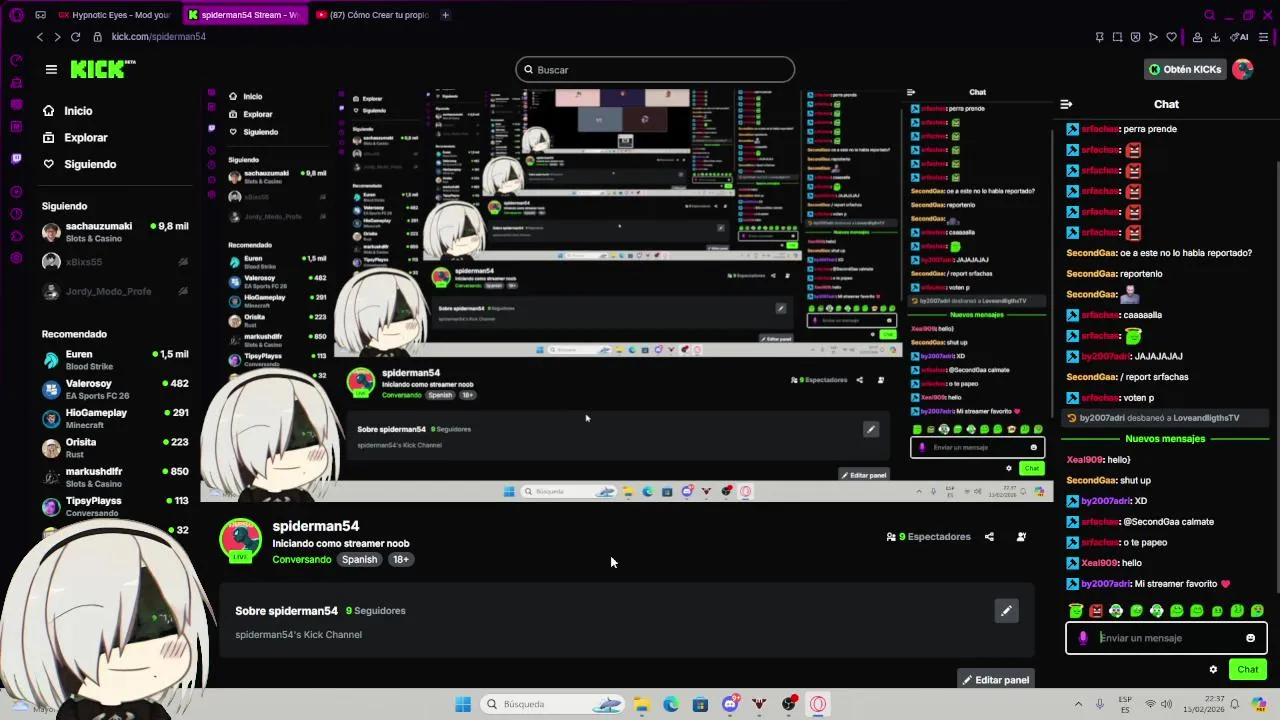Image resolution: width=1280 pixels, height=720 pixels.
Task: Click the 18+ tag
Action: tap(401, 560)
